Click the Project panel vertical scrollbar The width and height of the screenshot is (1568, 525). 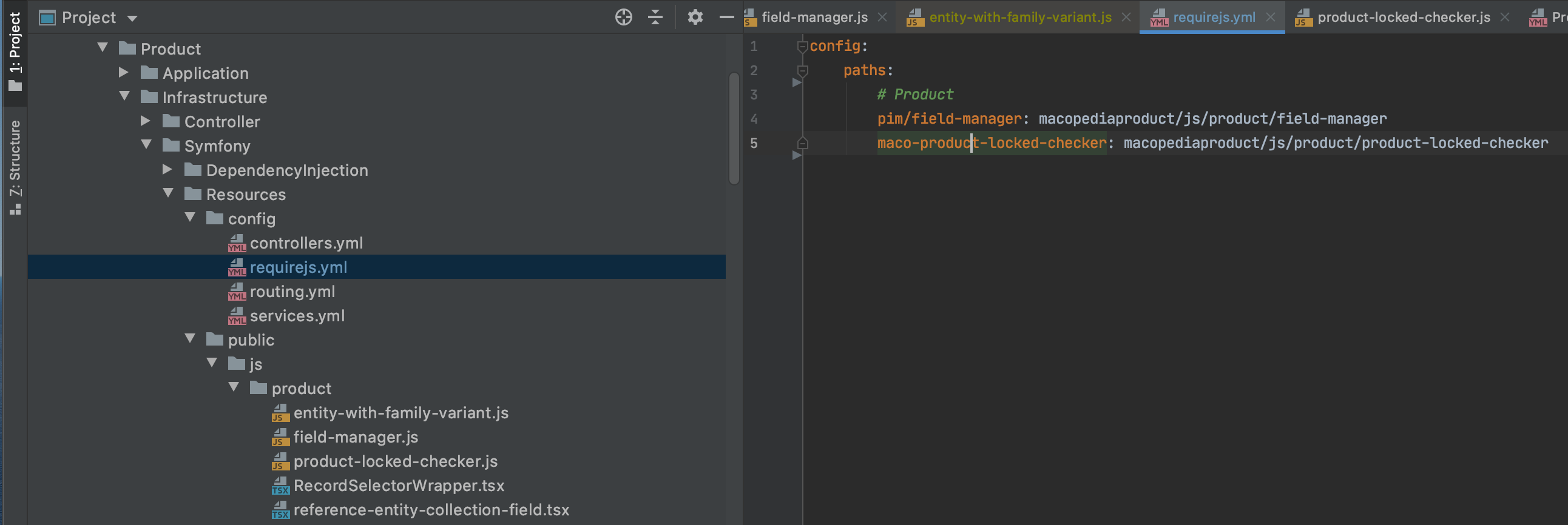pyautogui.click(x=734, y=128)
